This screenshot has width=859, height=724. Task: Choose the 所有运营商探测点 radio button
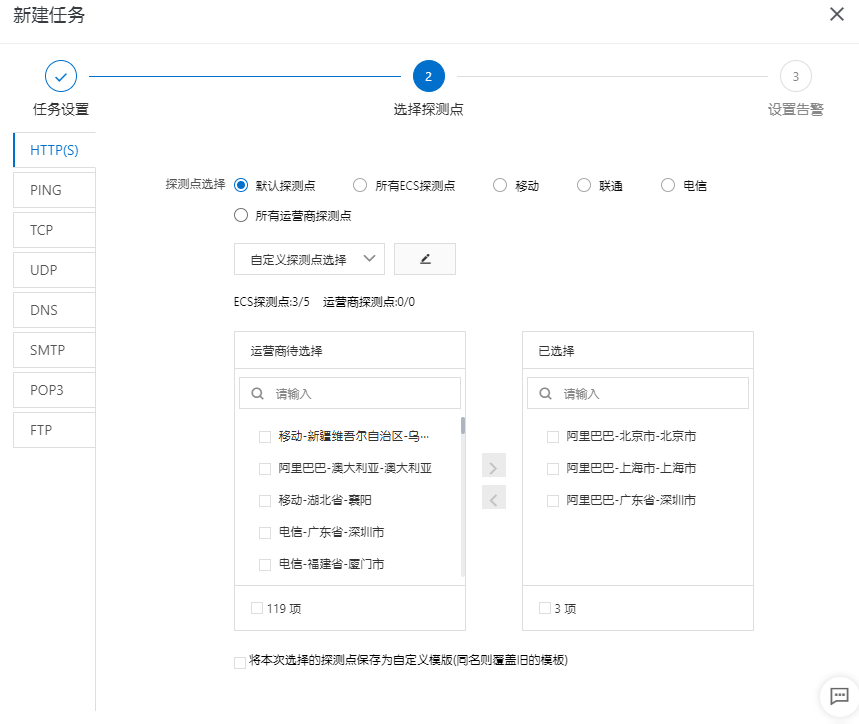pyautogui.click(x=241, y=214)
